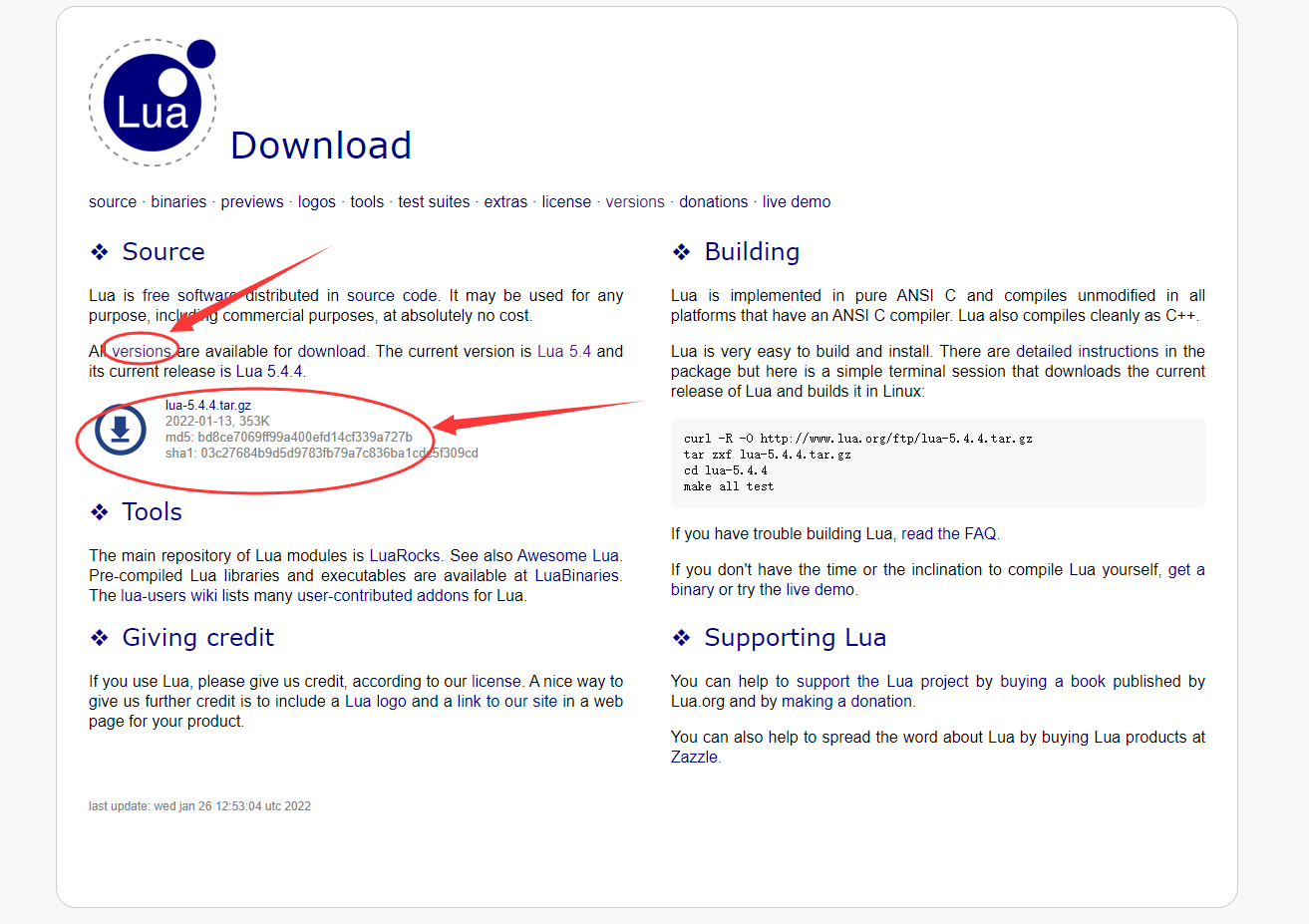Click the Lua logo image

click(153, 103)
